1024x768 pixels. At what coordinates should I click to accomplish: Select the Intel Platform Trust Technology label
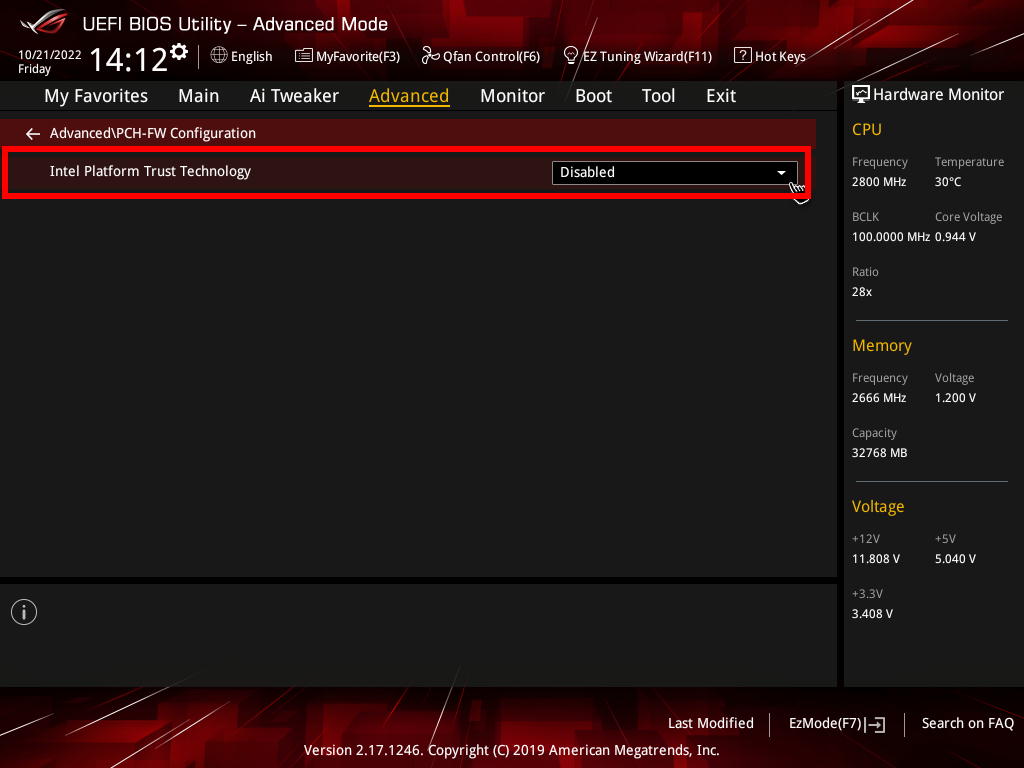pos(150,171)
